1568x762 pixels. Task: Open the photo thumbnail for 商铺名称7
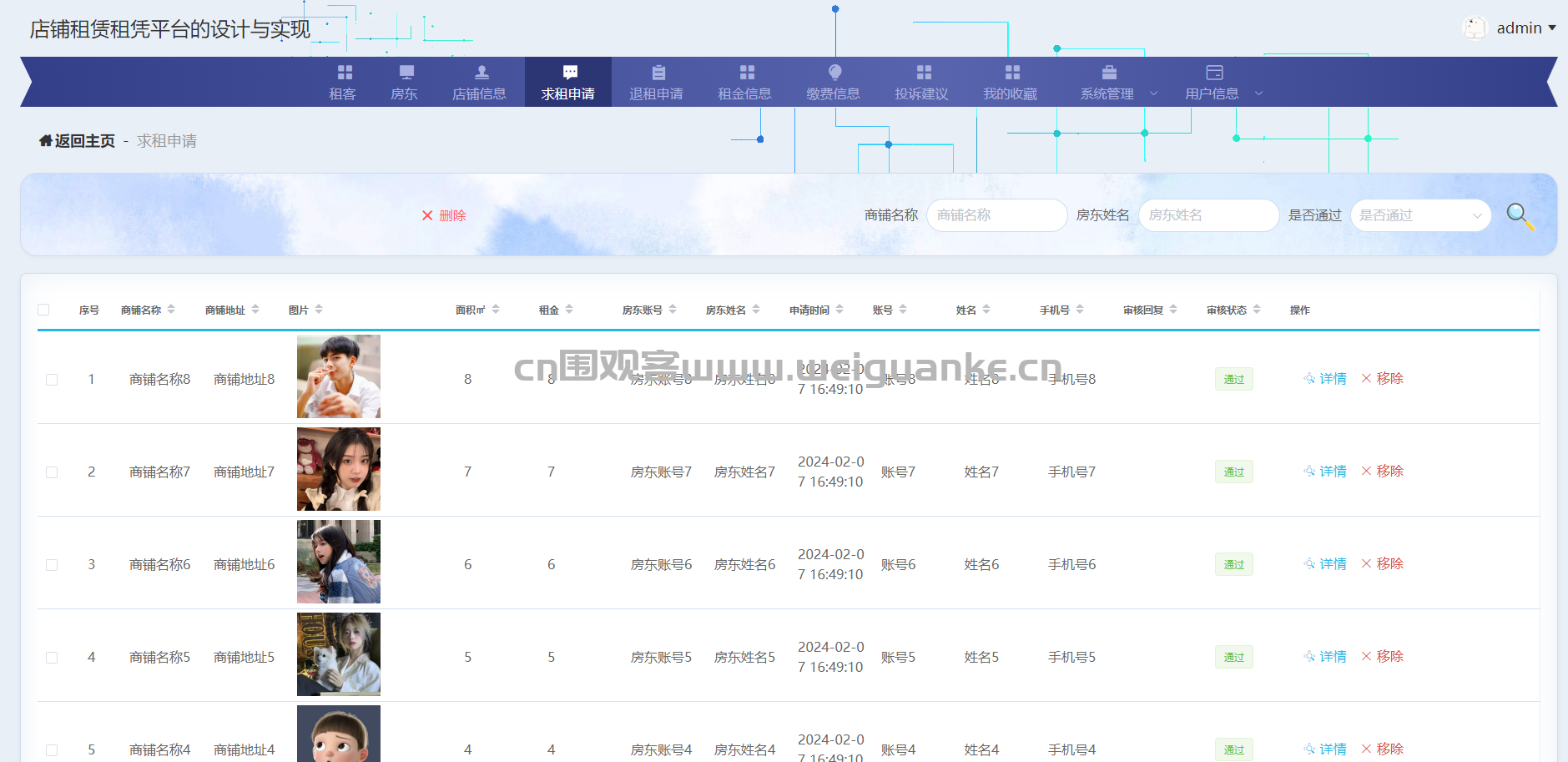(339, 469)
